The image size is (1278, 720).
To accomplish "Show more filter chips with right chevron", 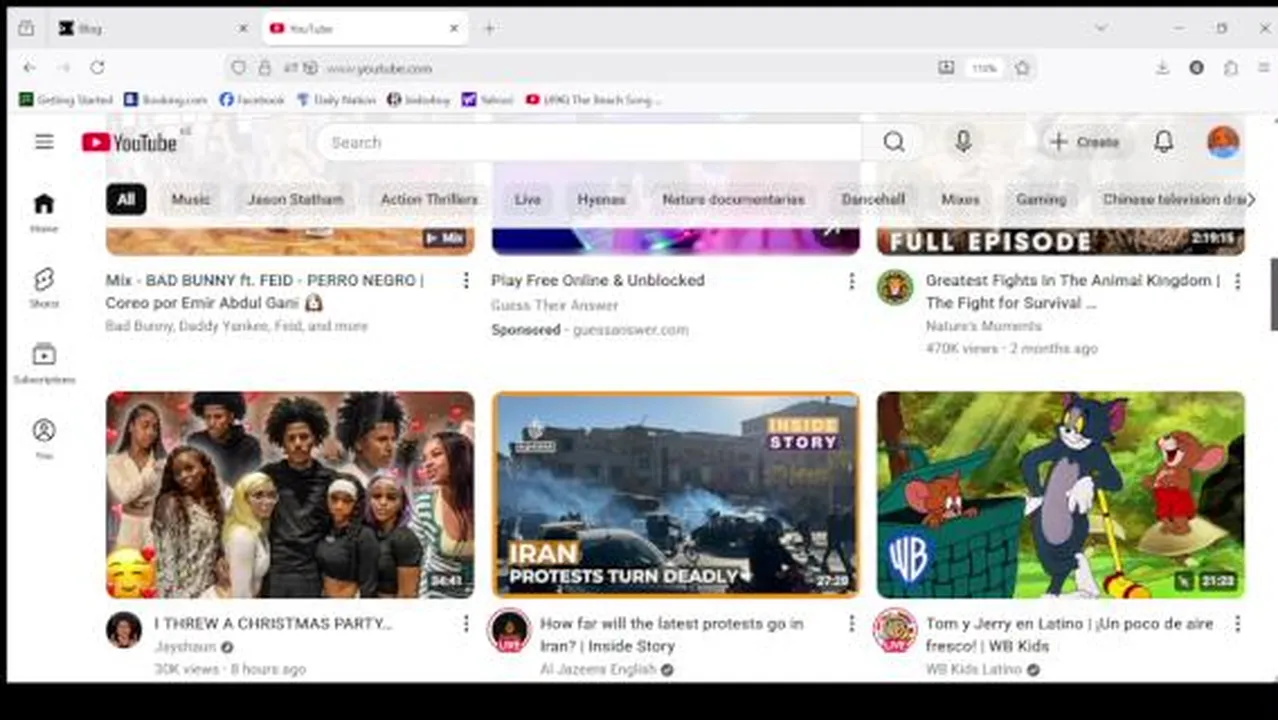I will tap(1250, 199).
